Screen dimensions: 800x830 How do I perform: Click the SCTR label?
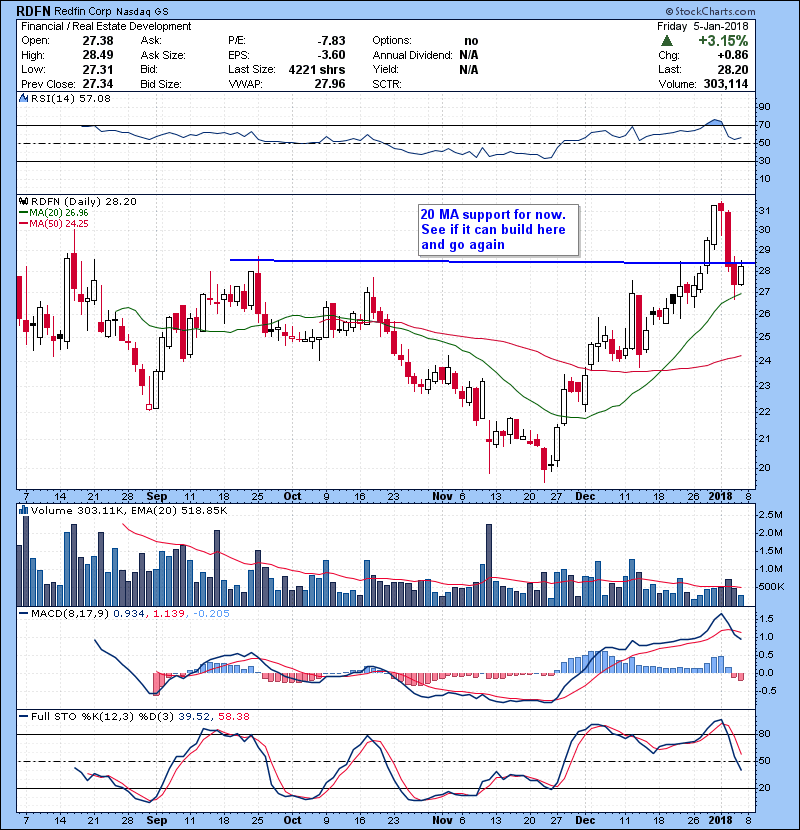(386, 84)
